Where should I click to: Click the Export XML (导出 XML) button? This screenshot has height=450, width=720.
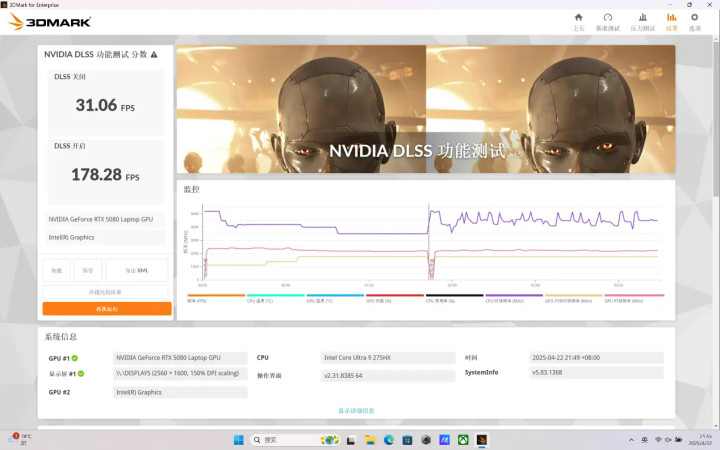coord(137,270)
